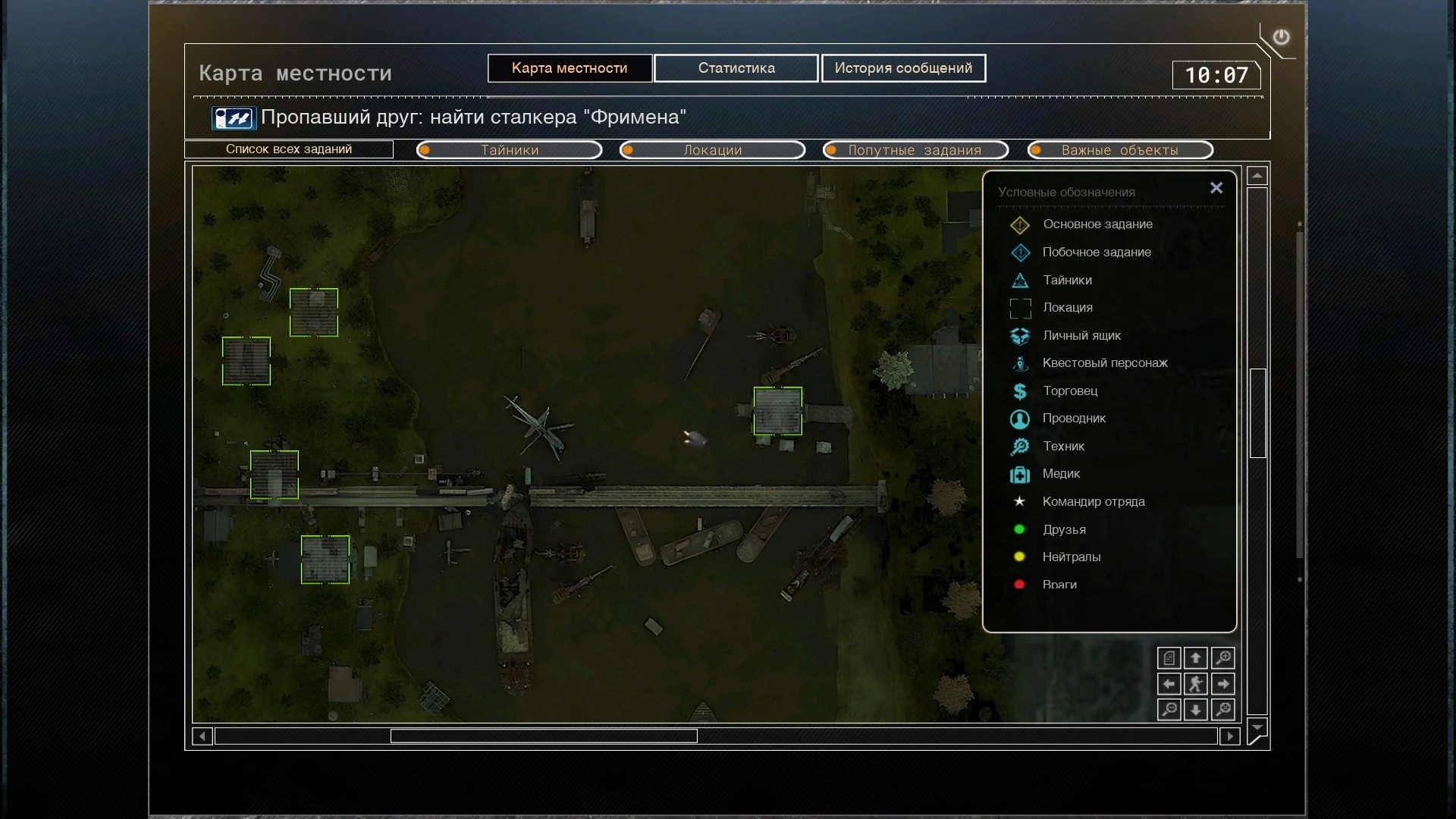This screenshot has width=1456, height=819.
Task: Select the player arrow marker on the map
Action: tap(695, 438)
